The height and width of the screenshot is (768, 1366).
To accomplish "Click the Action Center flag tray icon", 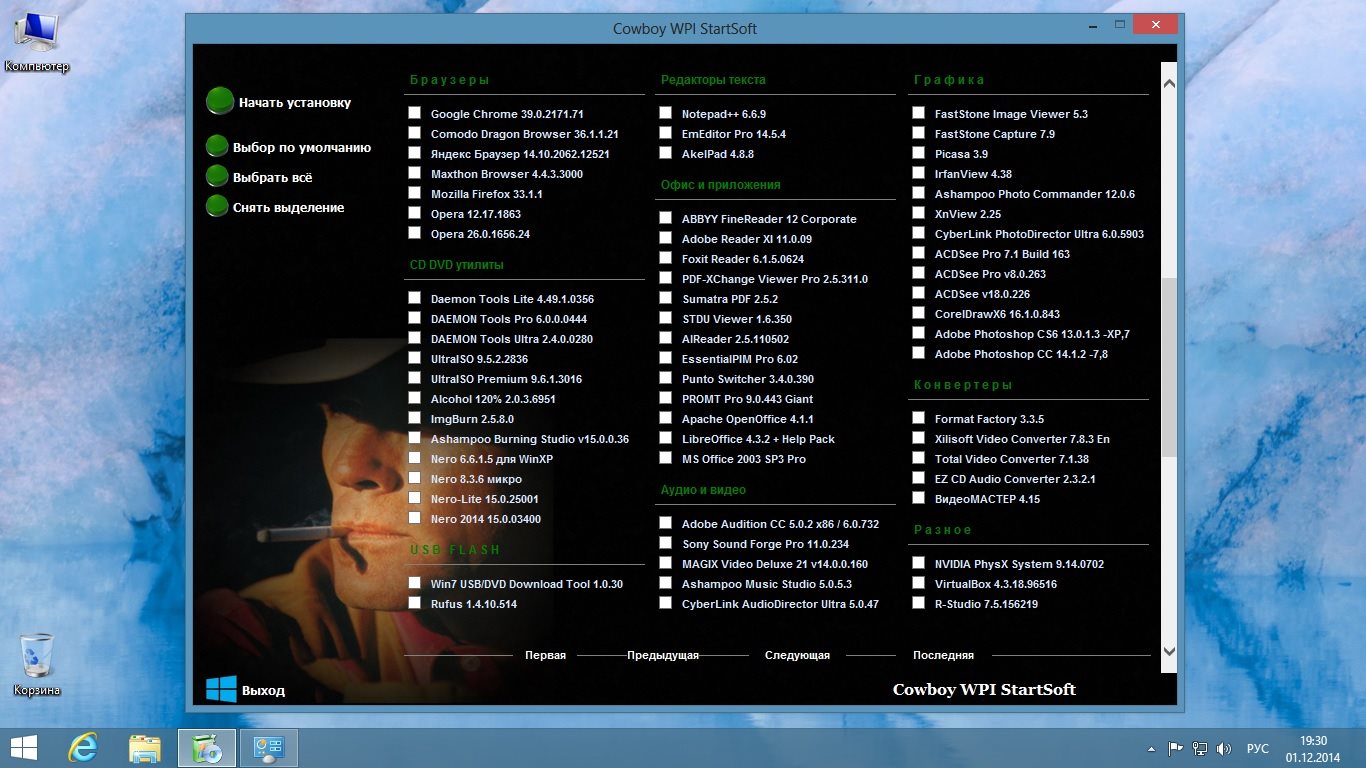I will coord(1176,748).
